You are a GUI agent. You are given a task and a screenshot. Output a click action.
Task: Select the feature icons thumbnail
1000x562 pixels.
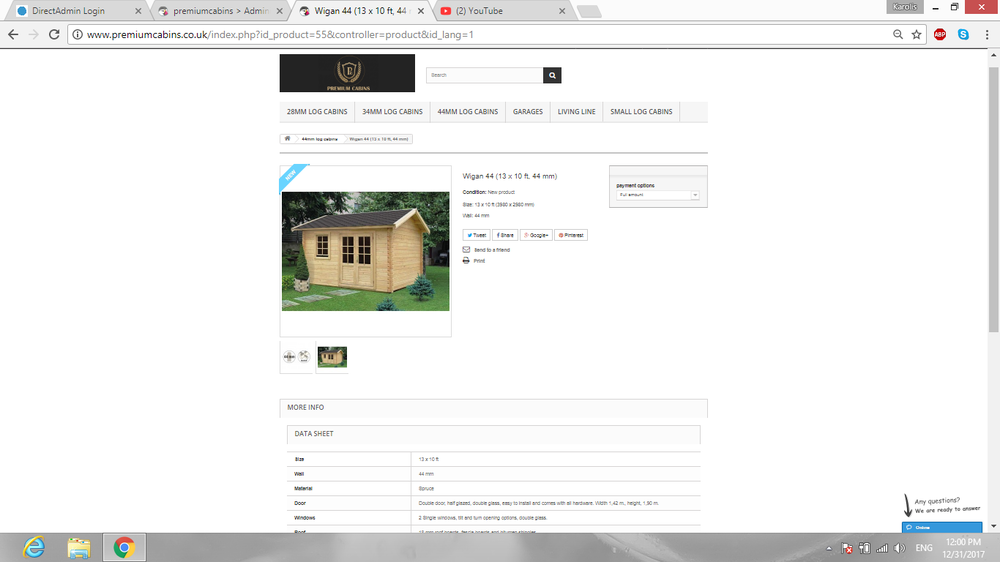pyautogui.click(x=297, y=357)
